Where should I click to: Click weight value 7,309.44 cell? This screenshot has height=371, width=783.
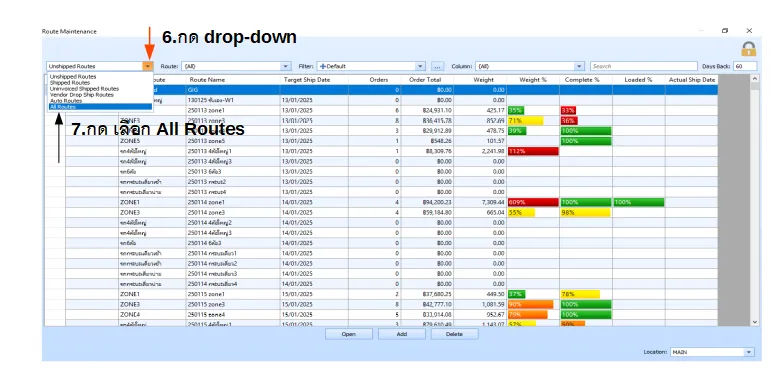(x=480, y=202)
